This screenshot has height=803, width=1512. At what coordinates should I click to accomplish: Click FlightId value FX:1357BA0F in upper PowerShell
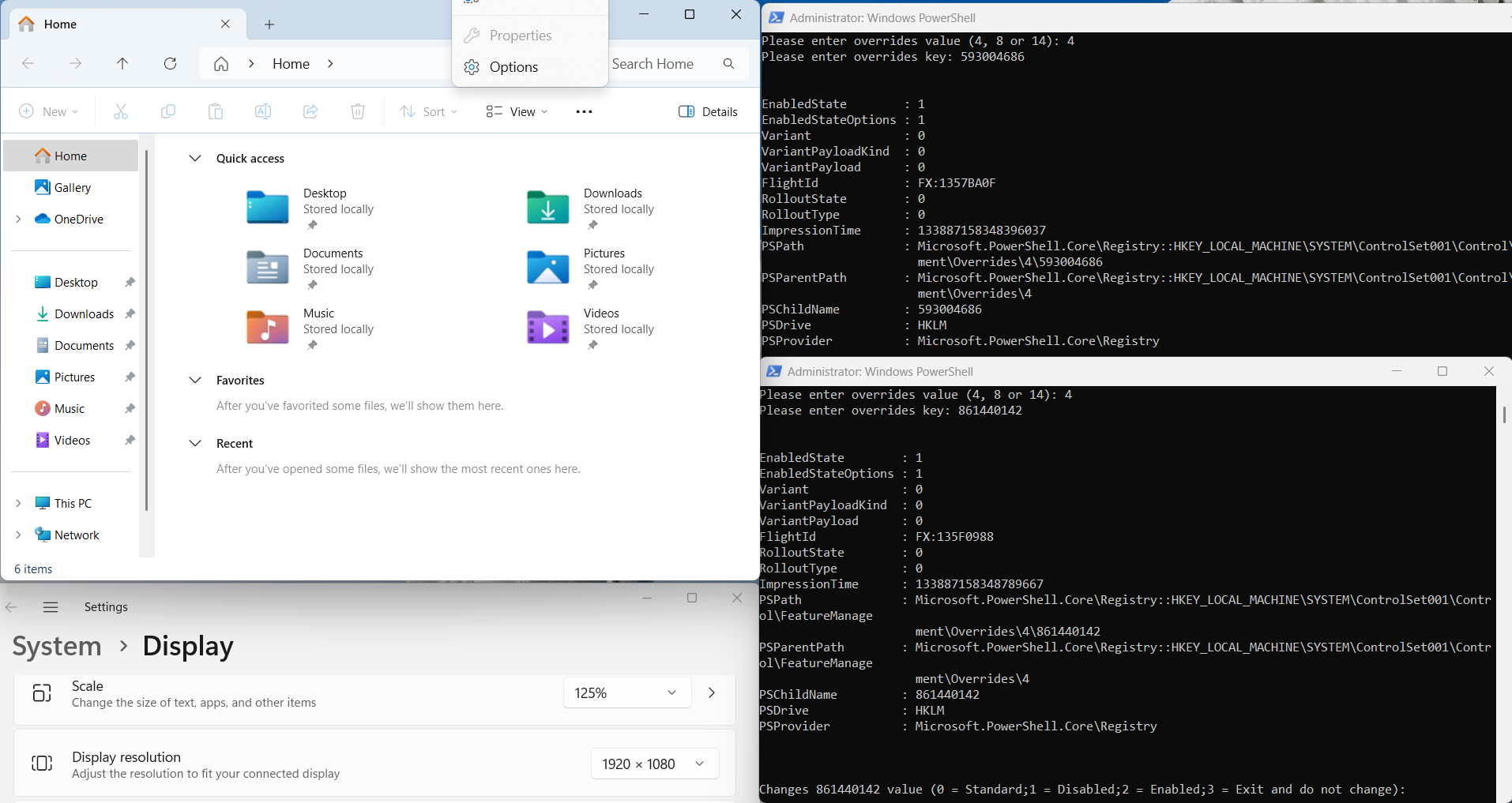957,183
